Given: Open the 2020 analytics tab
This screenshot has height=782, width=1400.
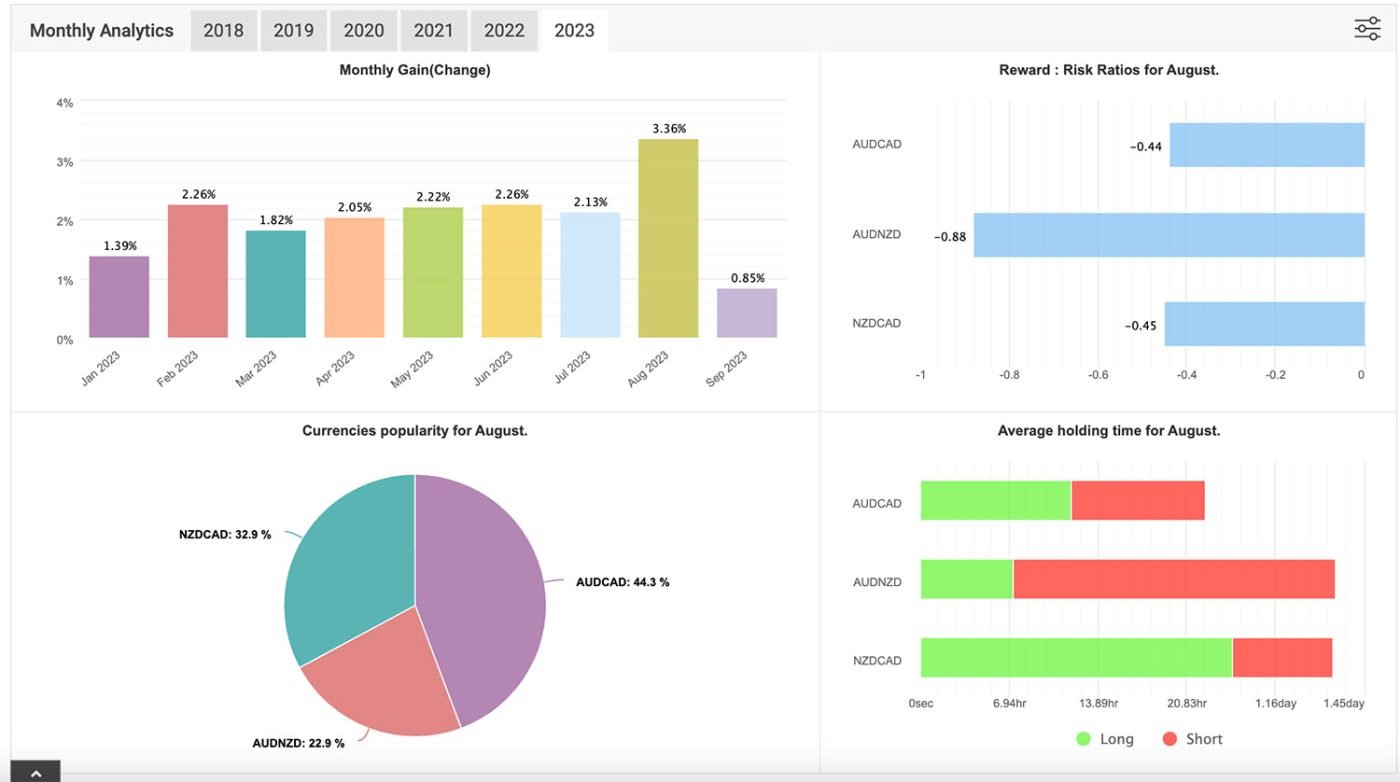Looking at the screenshot, I should [363, 31].
